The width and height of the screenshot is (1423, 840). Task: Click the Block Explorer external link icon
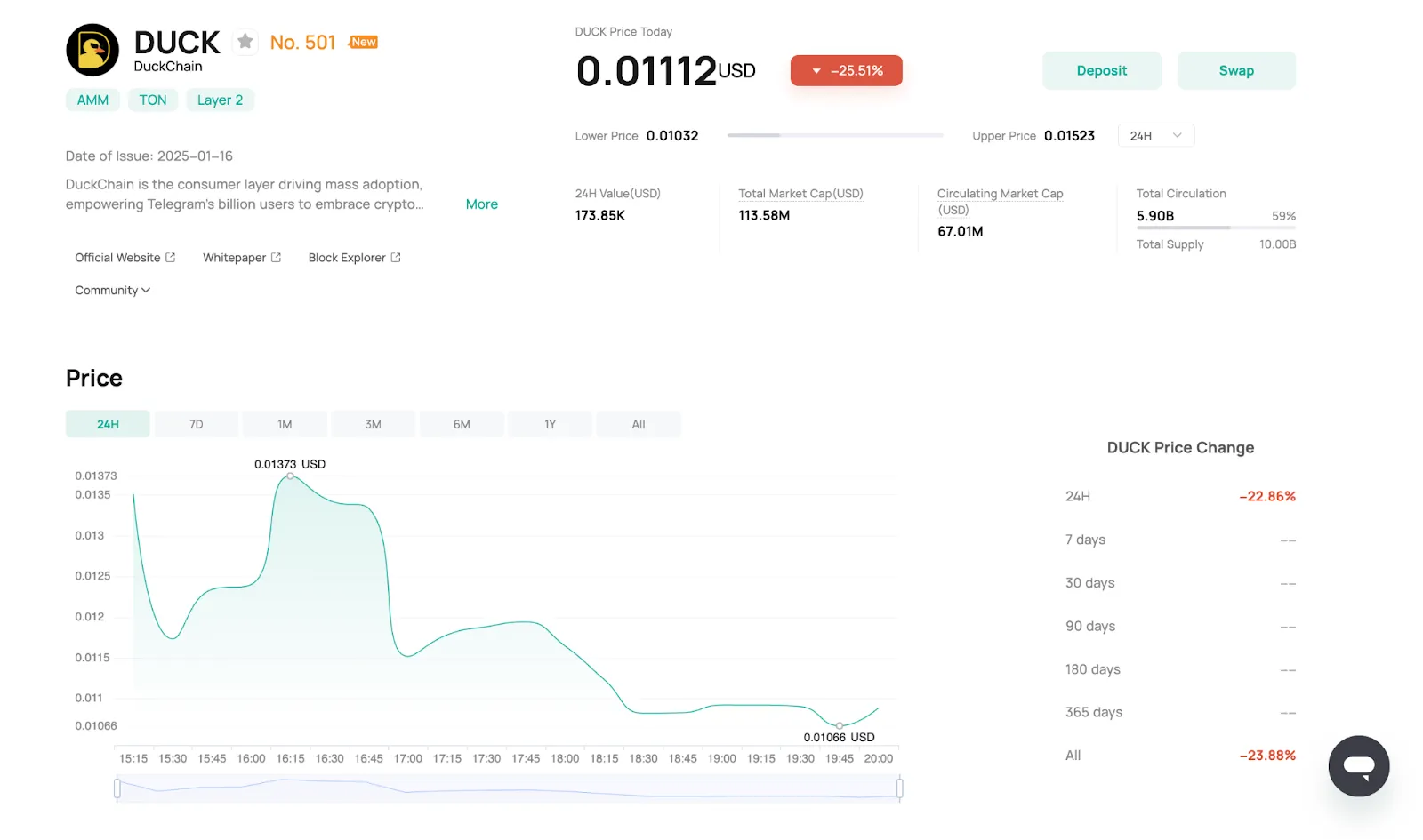tap(396, 258)
